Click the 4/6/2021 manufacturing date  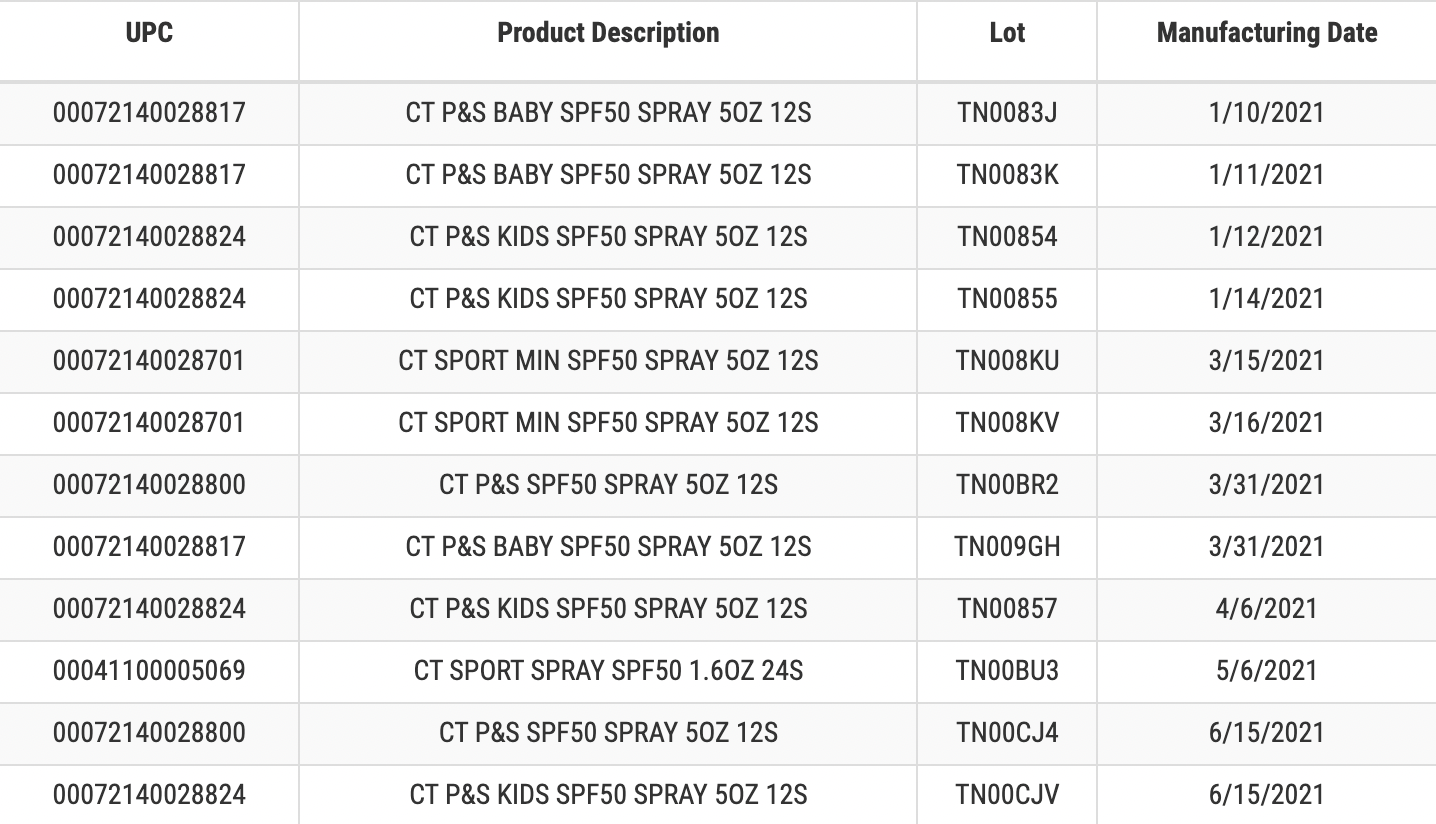(x=1267, y=609)
